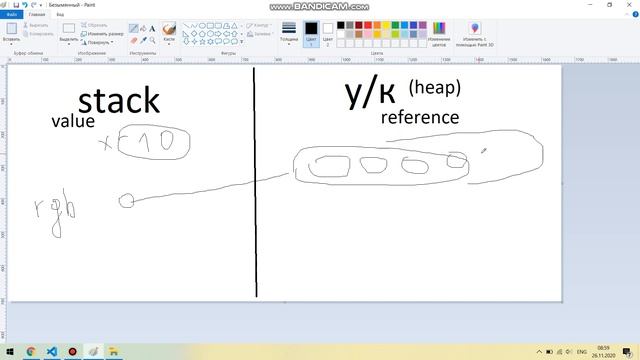Pick the yellow color swatch

[x=386, y=25]
